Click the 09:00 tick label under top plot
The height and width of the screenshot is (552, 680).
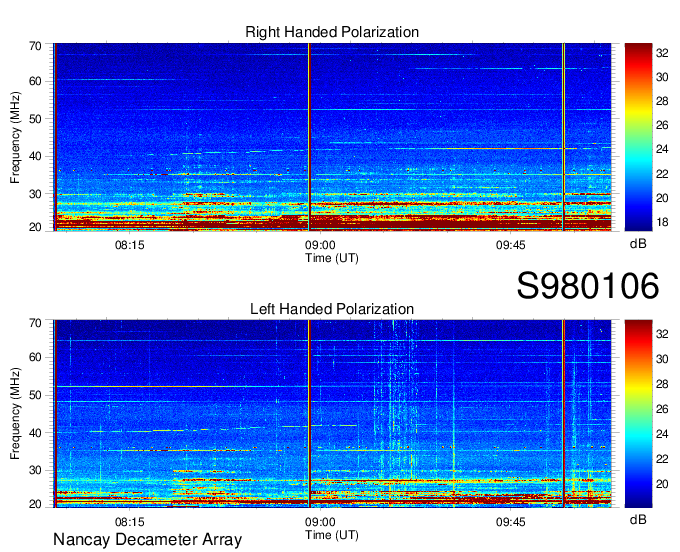tap(320, 245)
